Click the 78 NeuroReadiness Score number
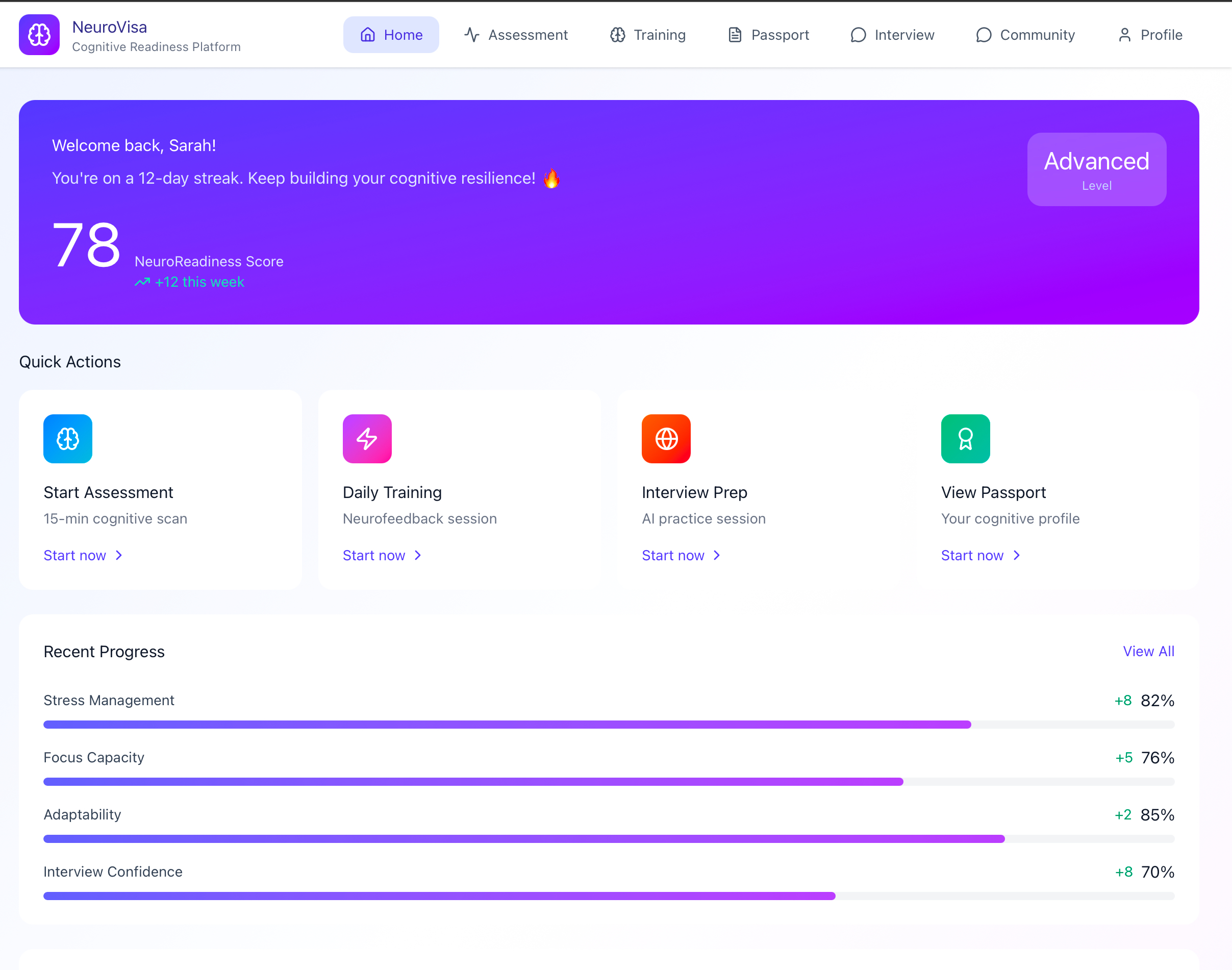Viewport: 1232px width, 970px height. point(86,245)
